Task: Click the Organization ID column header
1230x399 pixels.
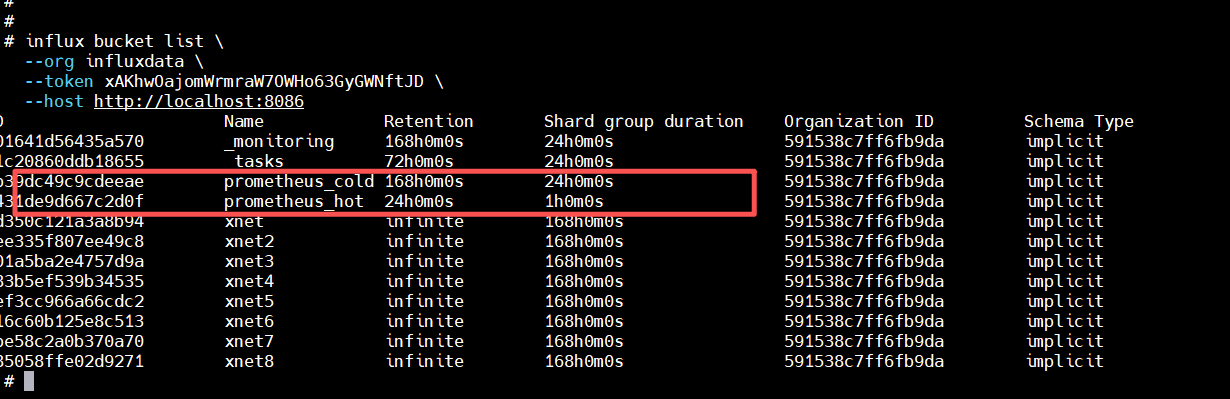Action: [x=859, y=122]
